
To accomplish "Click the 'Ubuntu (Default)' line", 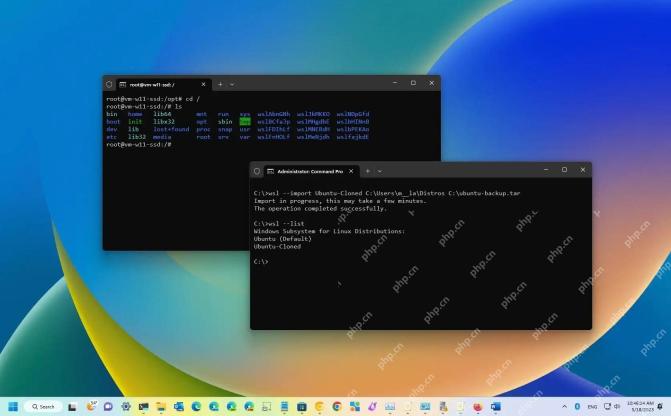I will click(x=282, y=239).
